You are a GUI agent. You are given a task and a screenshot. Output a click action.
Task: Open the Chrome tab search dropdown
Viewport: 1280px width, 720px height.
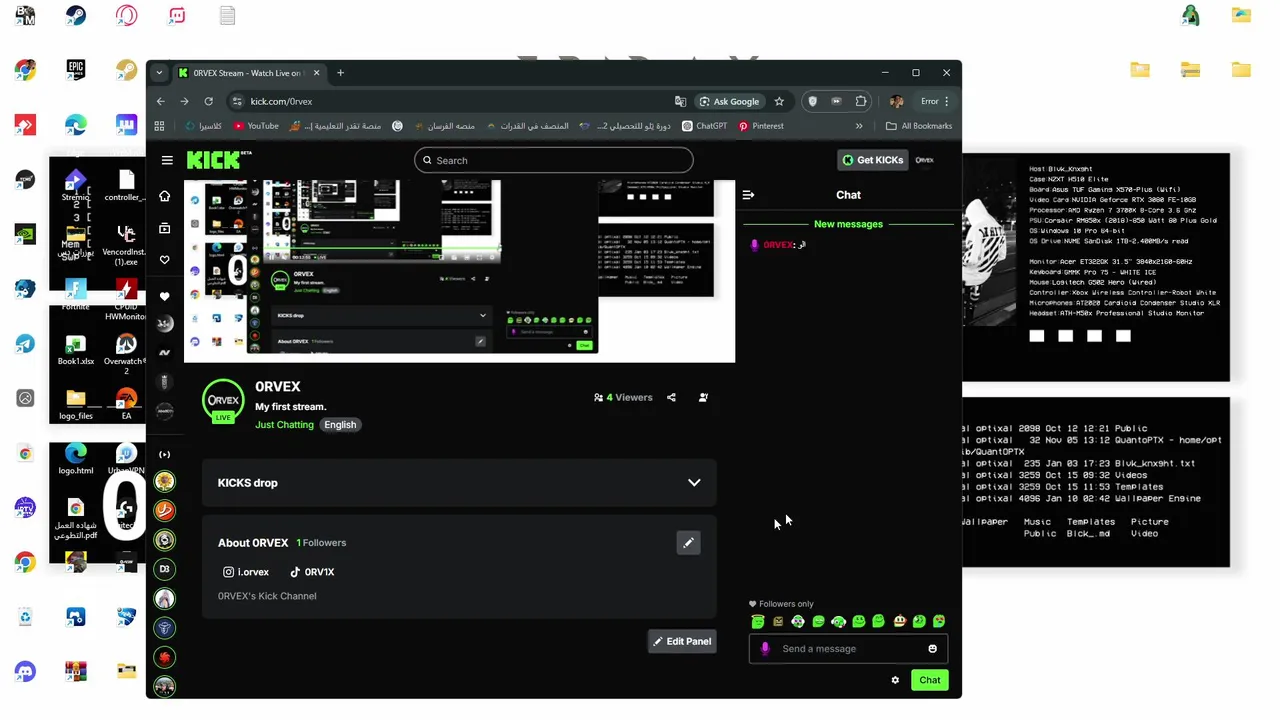pos(159,73)
